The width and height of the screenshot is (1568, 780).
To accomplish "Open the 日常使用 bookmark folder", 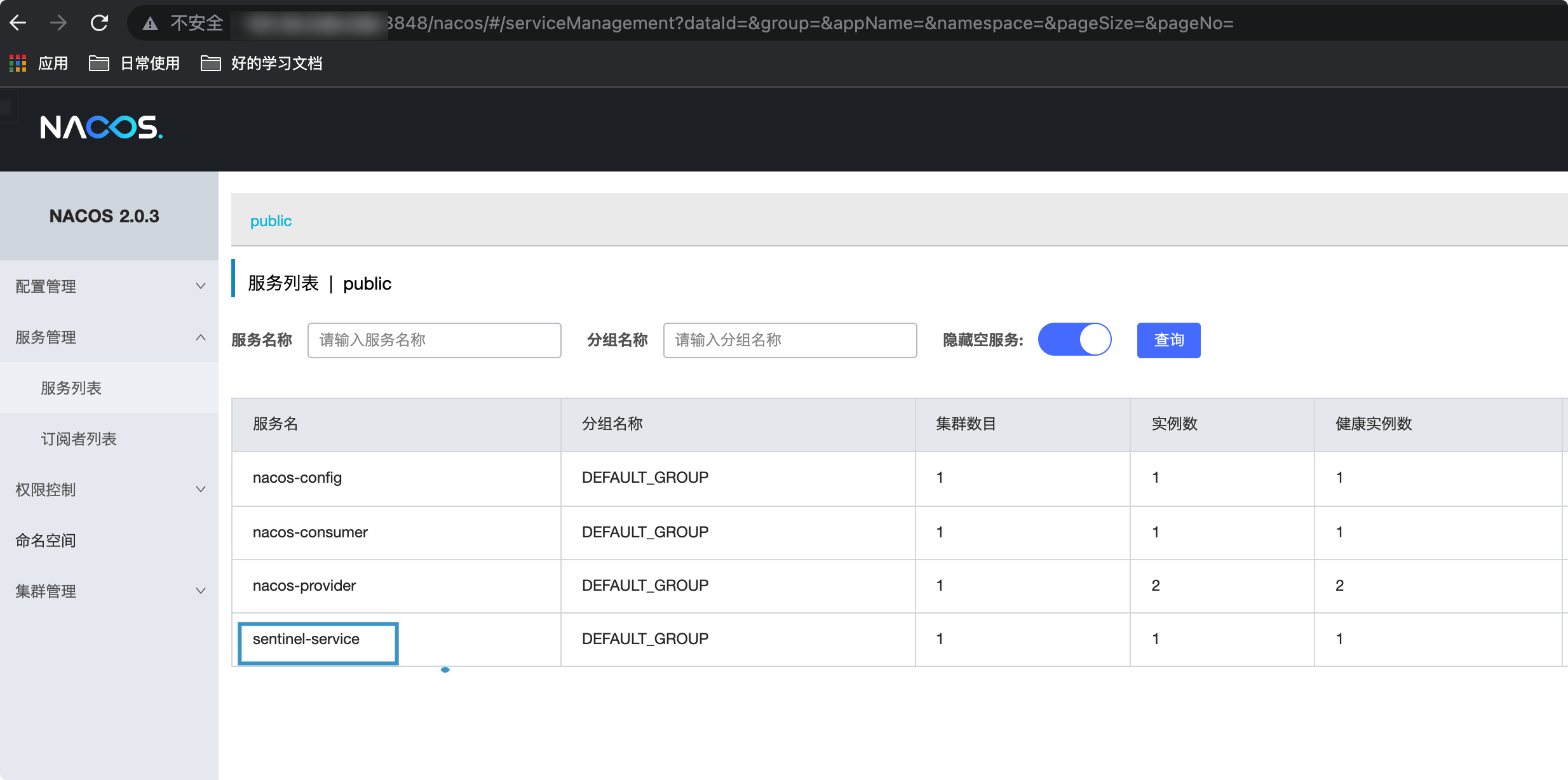I will [135, 63].
